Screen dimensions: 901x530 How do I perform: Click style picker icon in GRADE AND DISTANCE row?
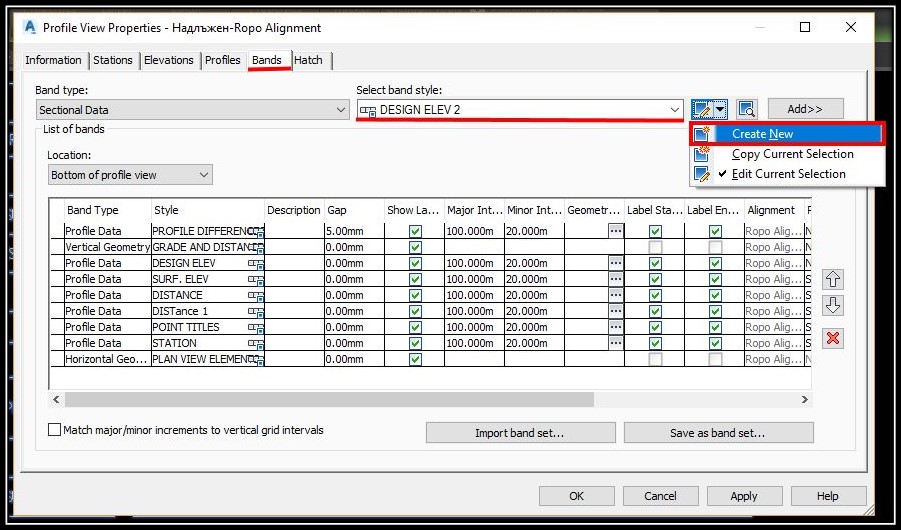(256, 248)
